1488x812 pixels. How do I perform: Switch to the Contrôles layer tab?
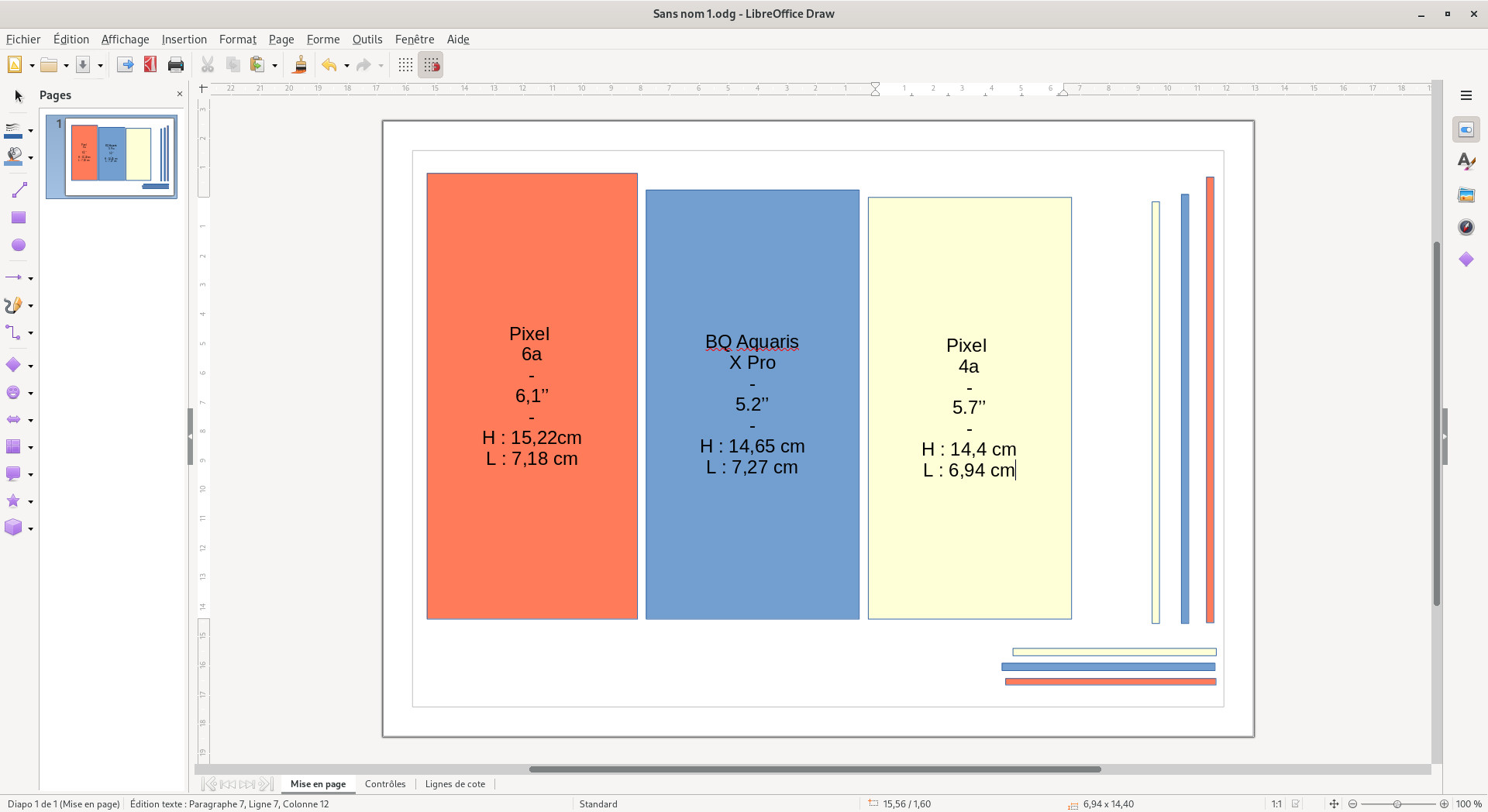[385, 784]
